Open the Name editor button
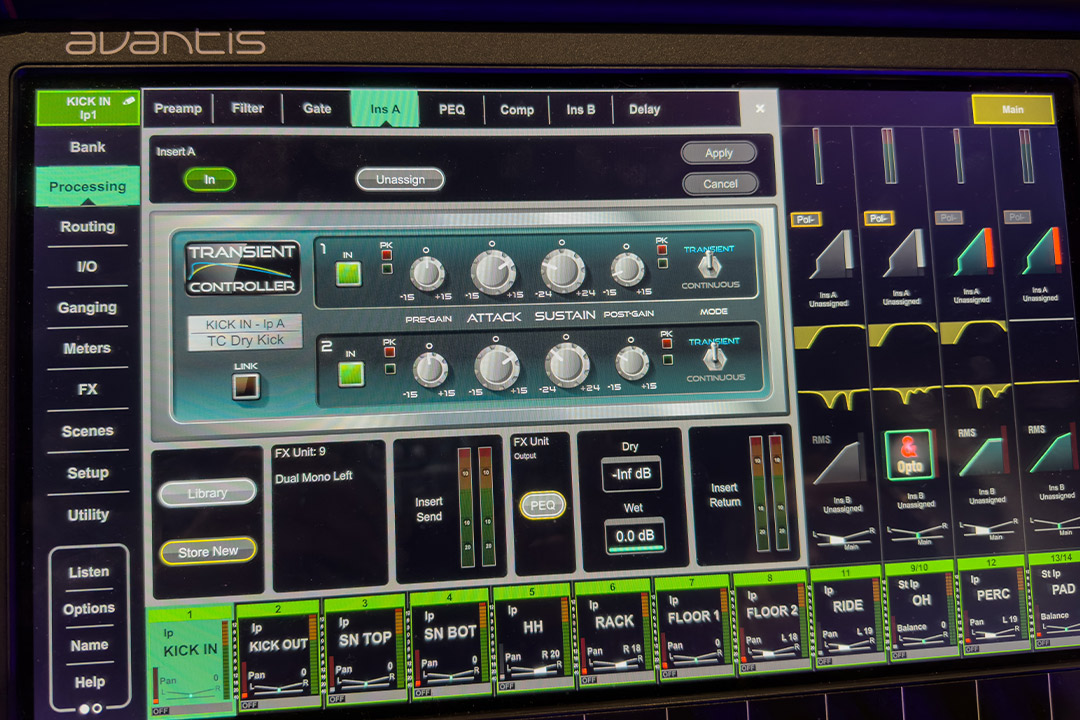Viewport: 1080px width, 720px height. tap(89, 645)
